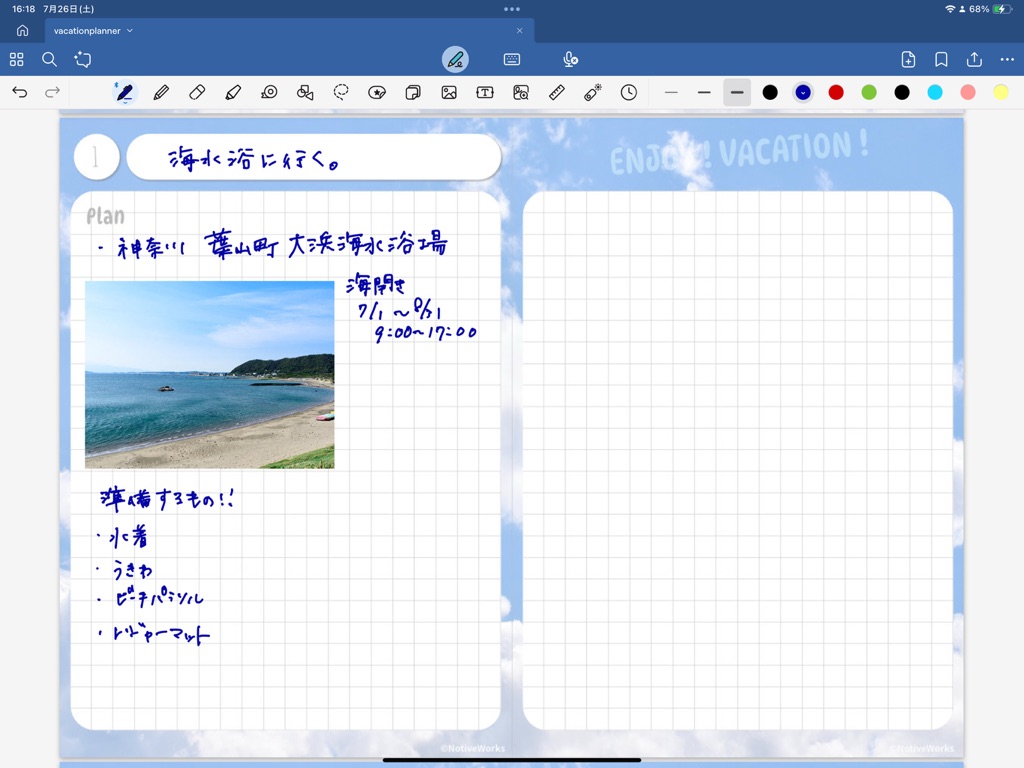Image resolution: width=1024 pixels, height=768 pixels.
Task: Add a new page
Action: click(x=908, y=59)
